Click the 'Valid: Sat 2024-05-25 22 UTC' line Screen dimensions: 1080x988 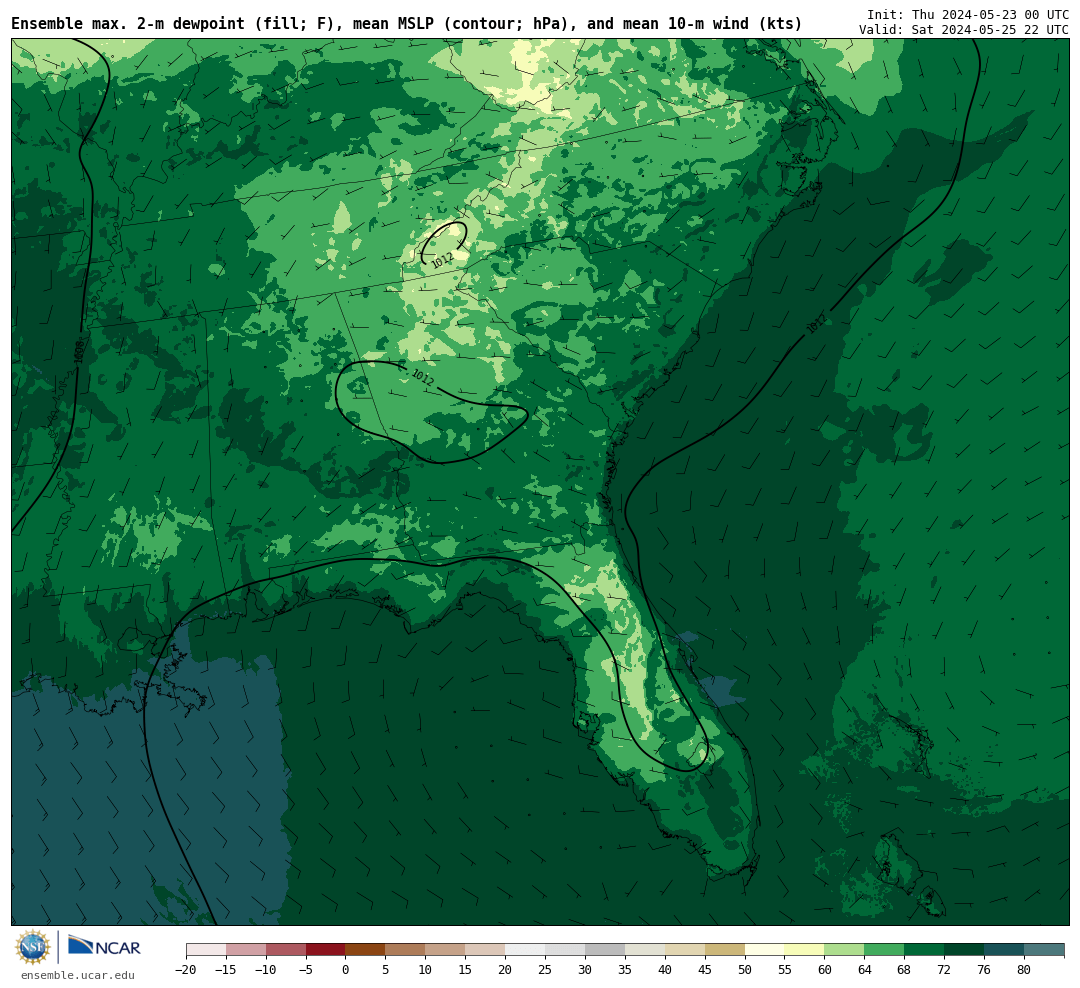[964, 30]
